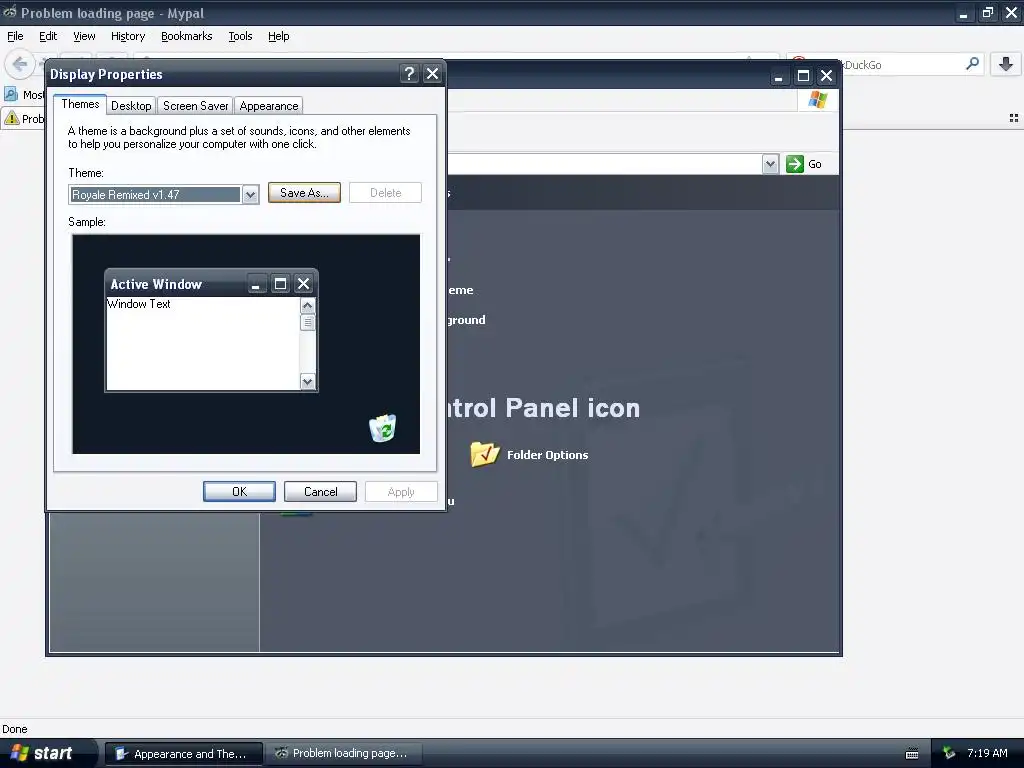Viewport: 1024px width, 768px height.
Task: Click the Save As... button
Action: point(304,193)
